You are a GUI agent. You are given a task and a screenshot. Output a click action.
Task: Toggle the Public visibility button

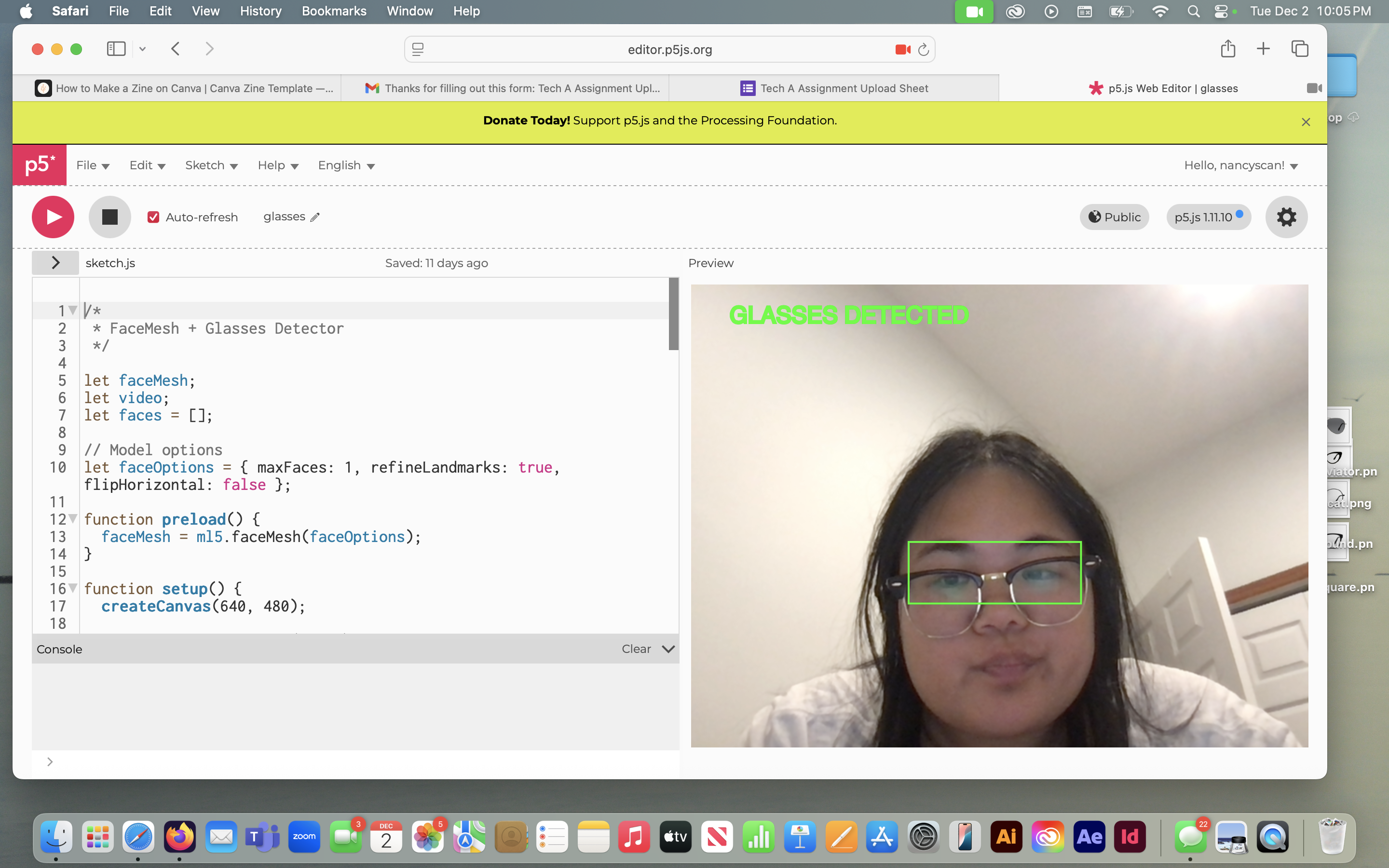(x=1114, y=217)
